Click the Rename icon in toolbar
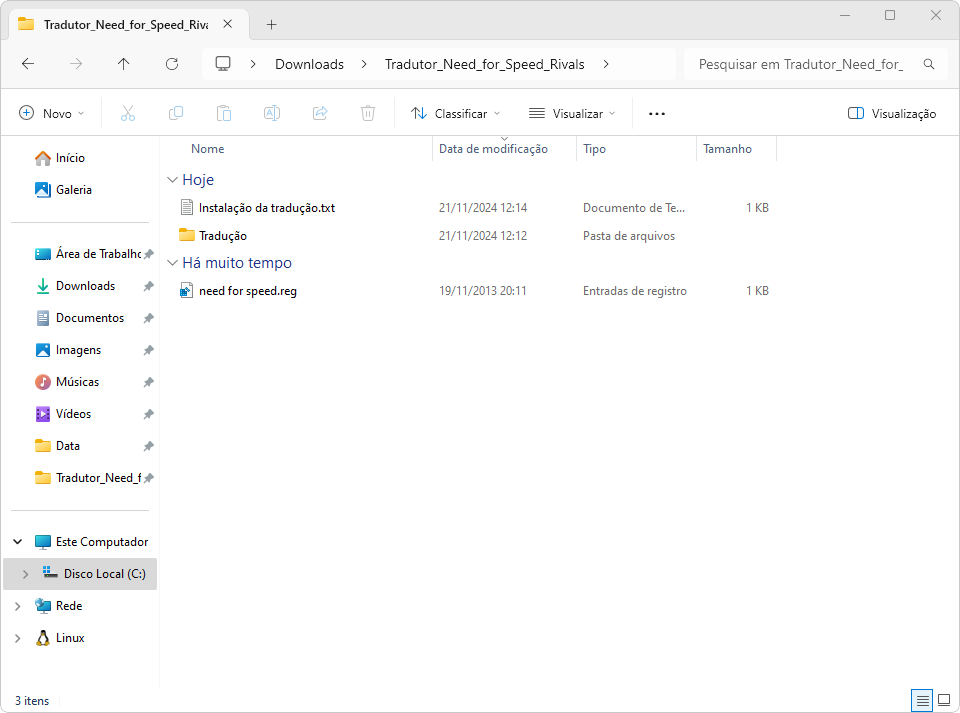The width and height of the screenshot is (960, 713). click(272, 113)
